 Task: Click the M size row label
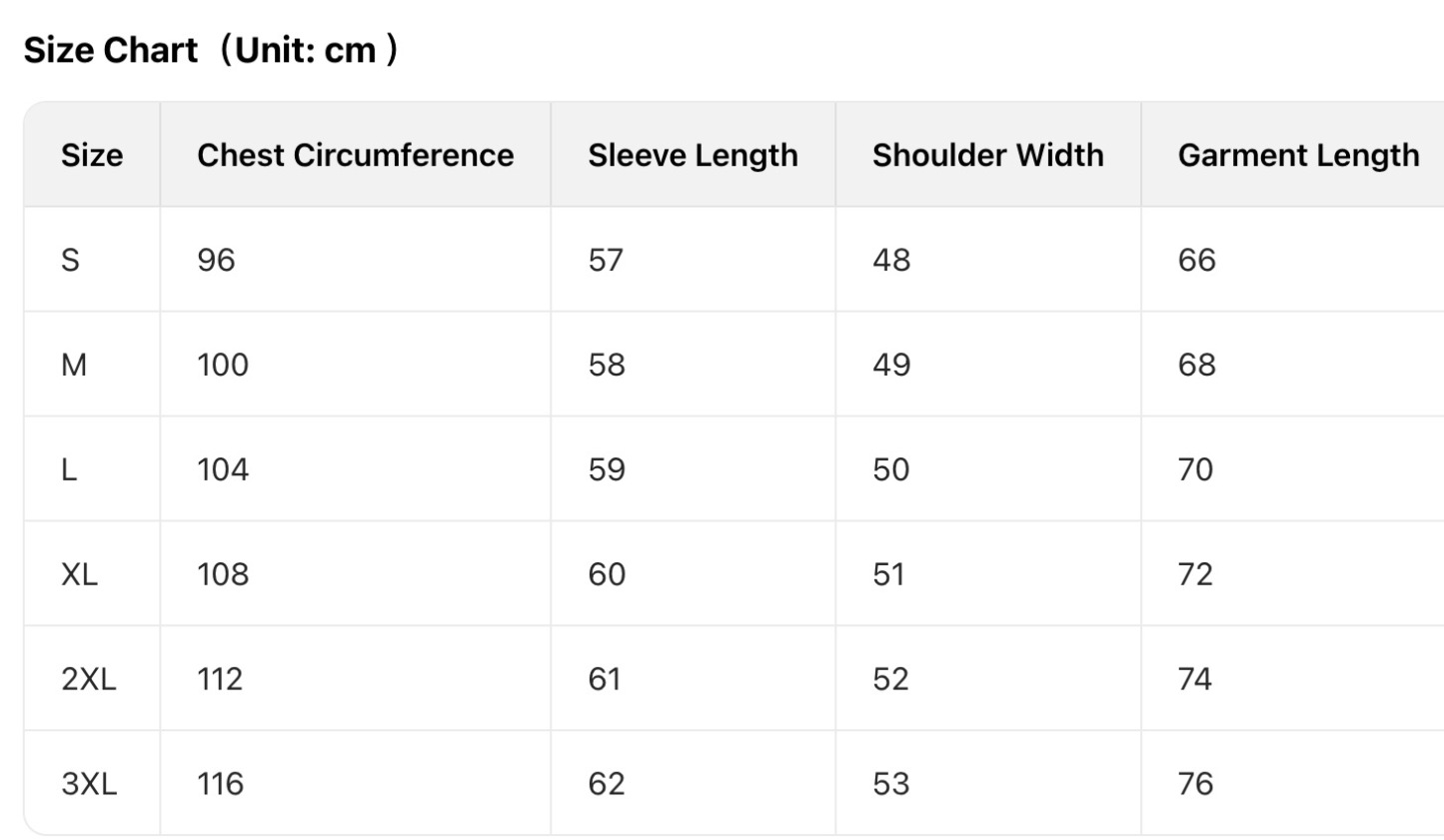coord(74,365)
